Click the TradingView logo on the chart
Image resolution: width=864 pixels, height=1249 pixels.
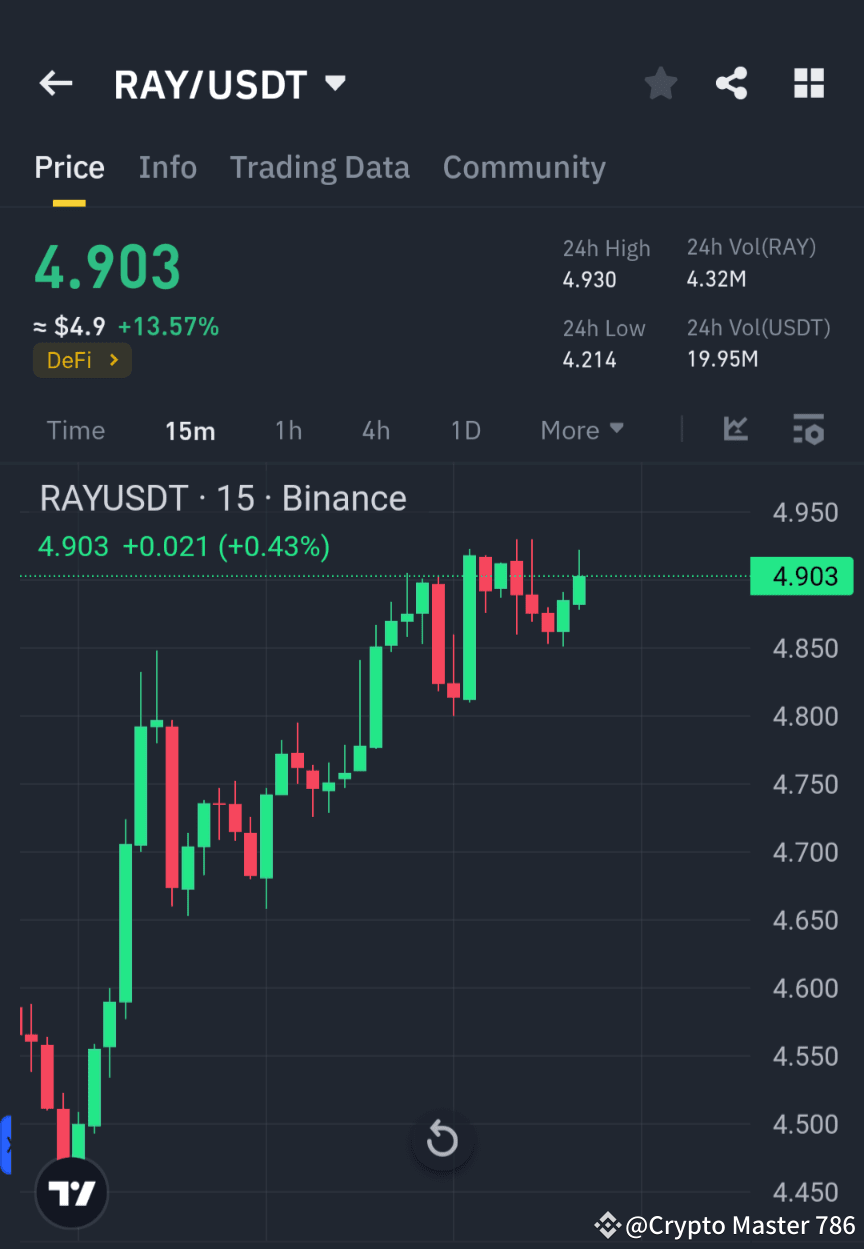coord(70,1191)
